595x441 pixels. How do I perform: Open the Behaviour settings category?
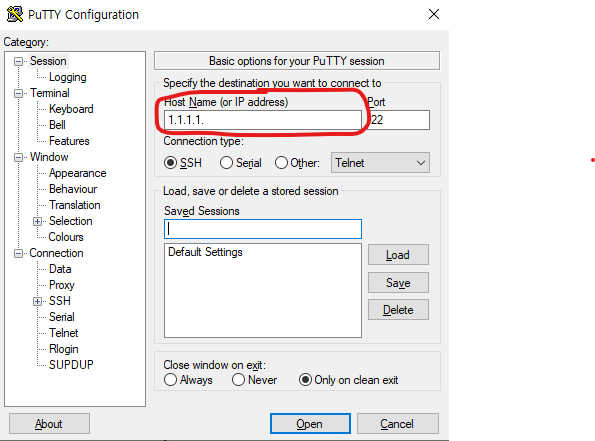pyautogui.click(x=73, y=189)
